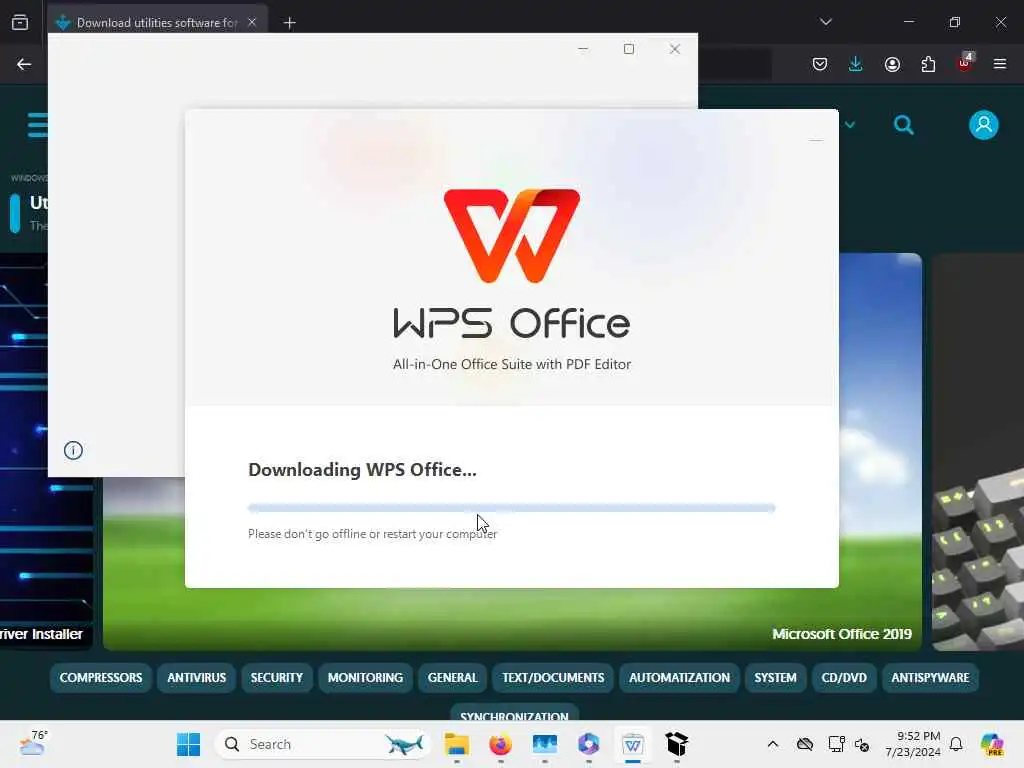Viewport: 1024px width, 768px height.
Task: Open the website user profile icon
Action: 984,125
